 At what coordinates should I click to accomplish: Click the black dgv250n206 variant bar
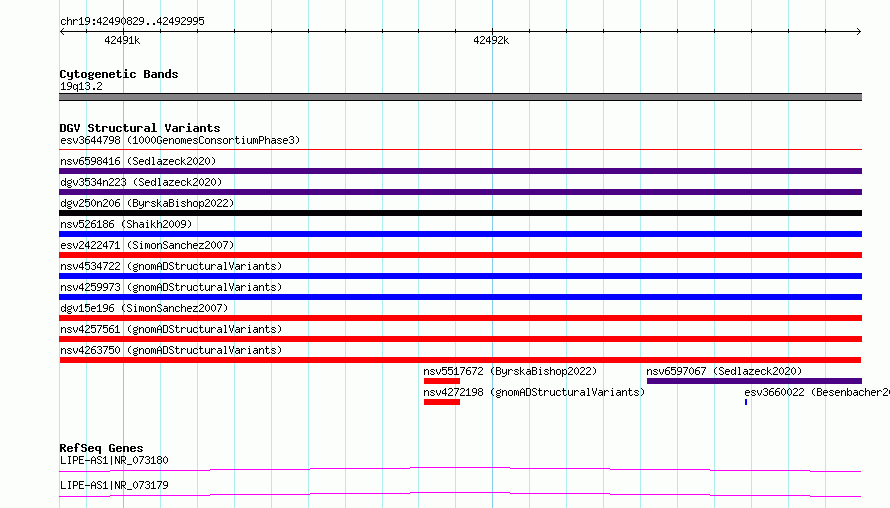pyautogui.click(x=460, y=213)
